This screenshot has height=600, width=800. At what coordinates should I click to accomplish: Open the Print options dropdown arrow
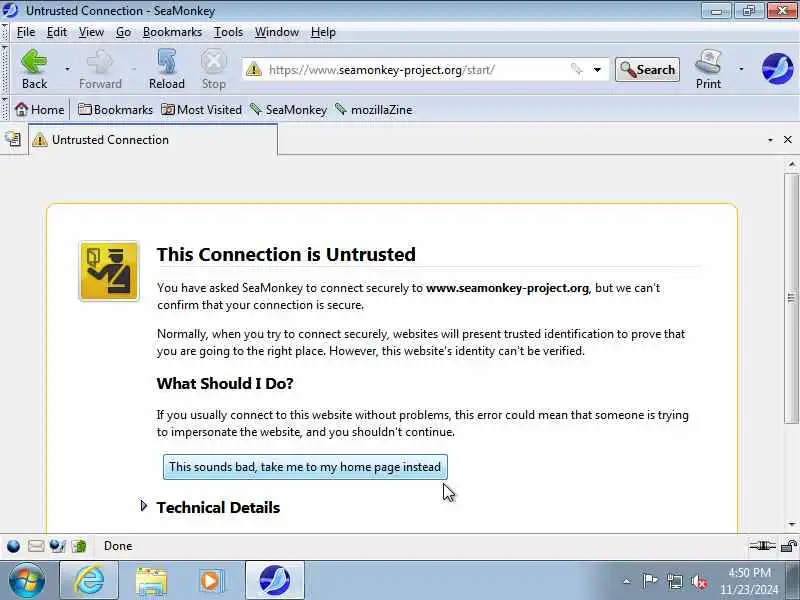pos(741,69)
